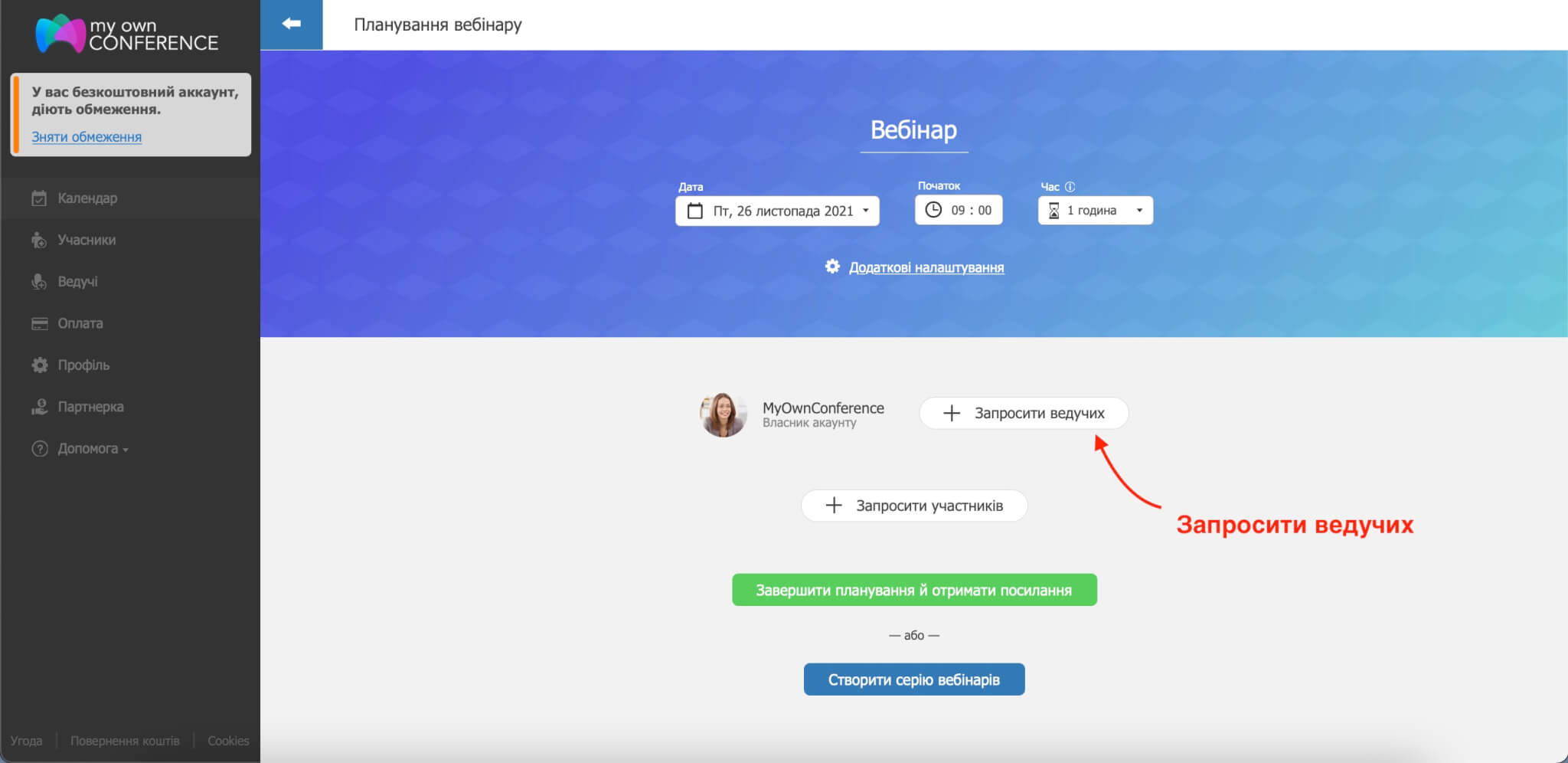Click the back arrow at the top left
The image size is (1568, 763).
click(x=292, y=23)
